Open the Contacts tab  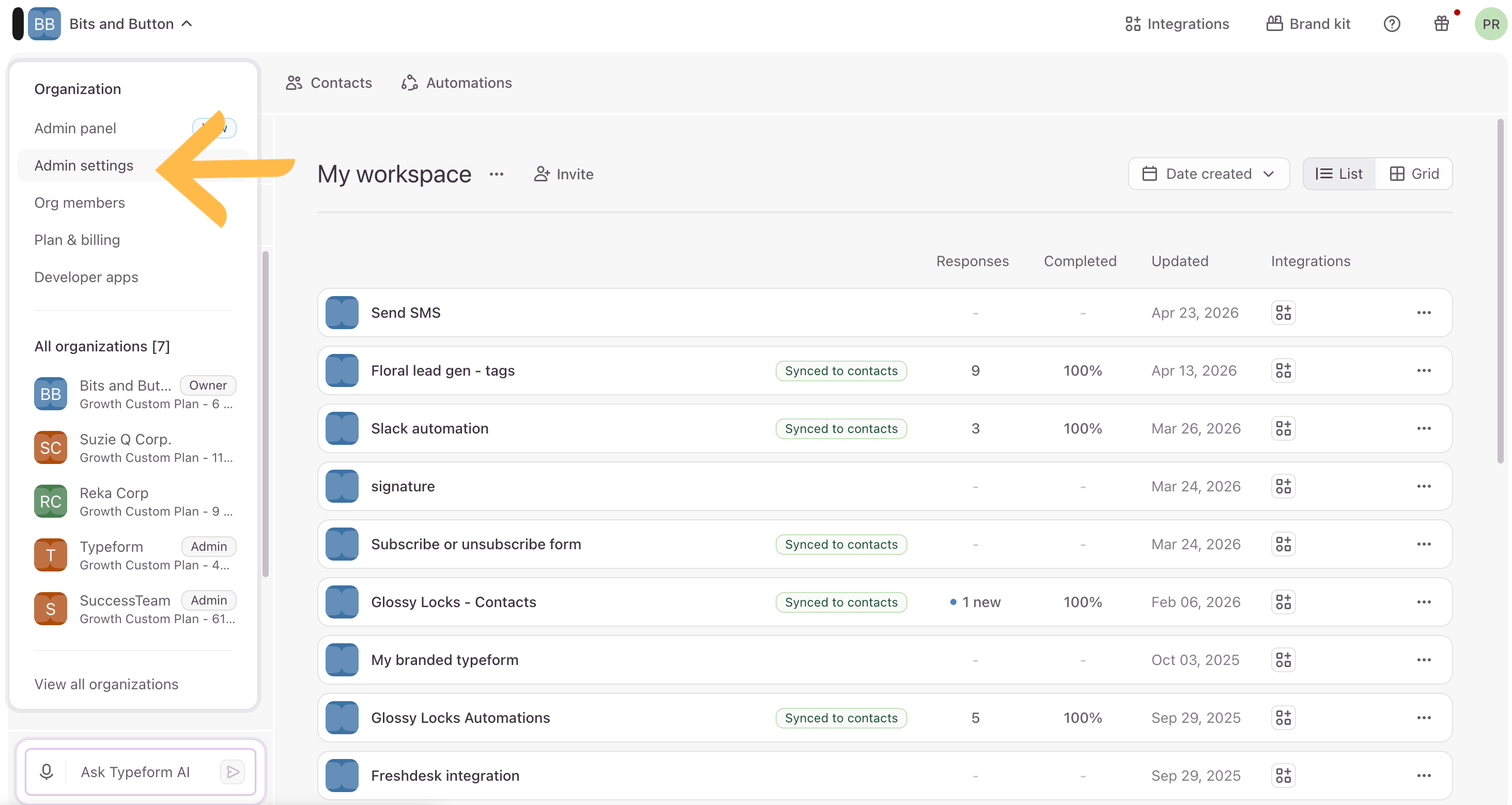click(329, 83)
